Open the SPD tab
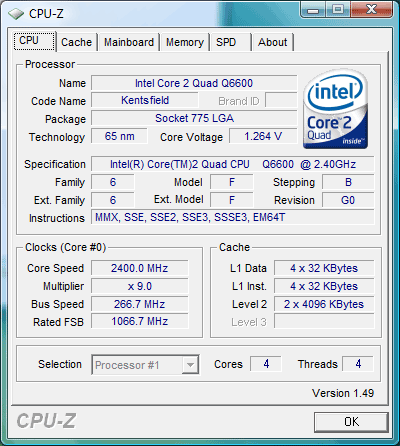 (230, 42)
